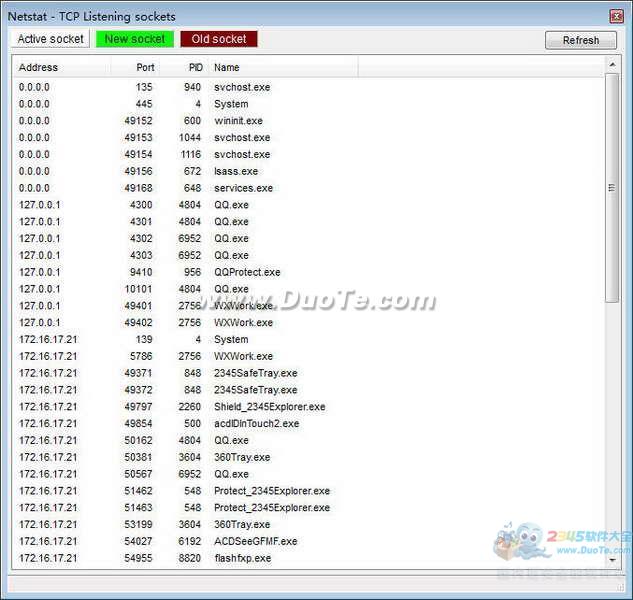Select the lsass.exe entry
Screen dimensions: 633x600
click(x=235, y=171)
